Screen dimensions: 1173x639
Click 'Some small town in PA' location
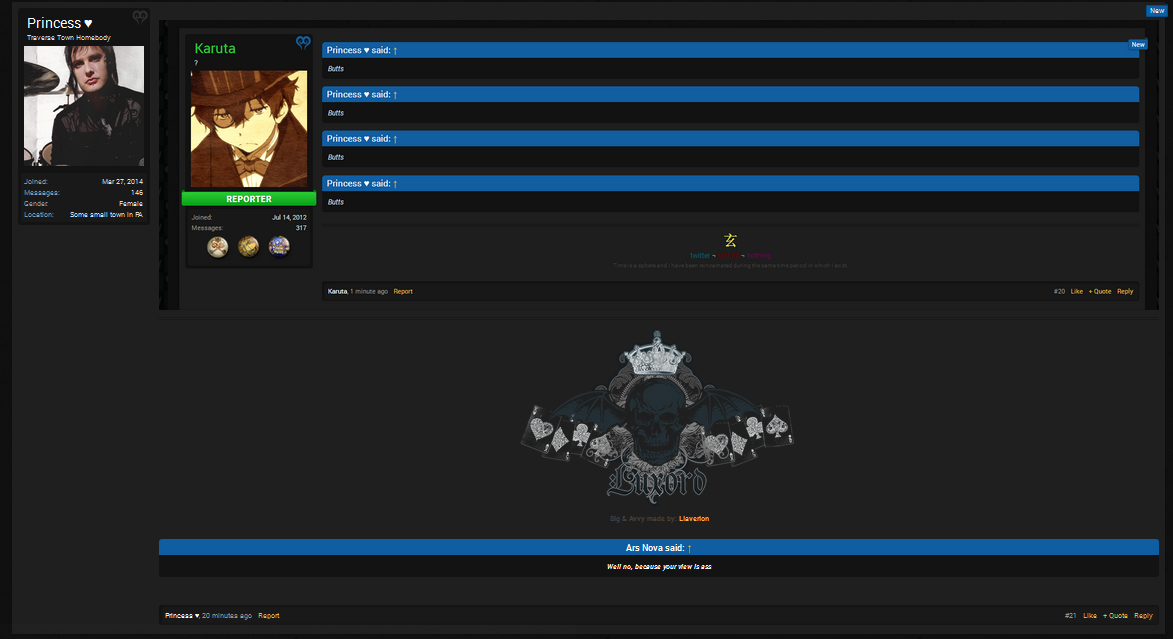[106, 215]
